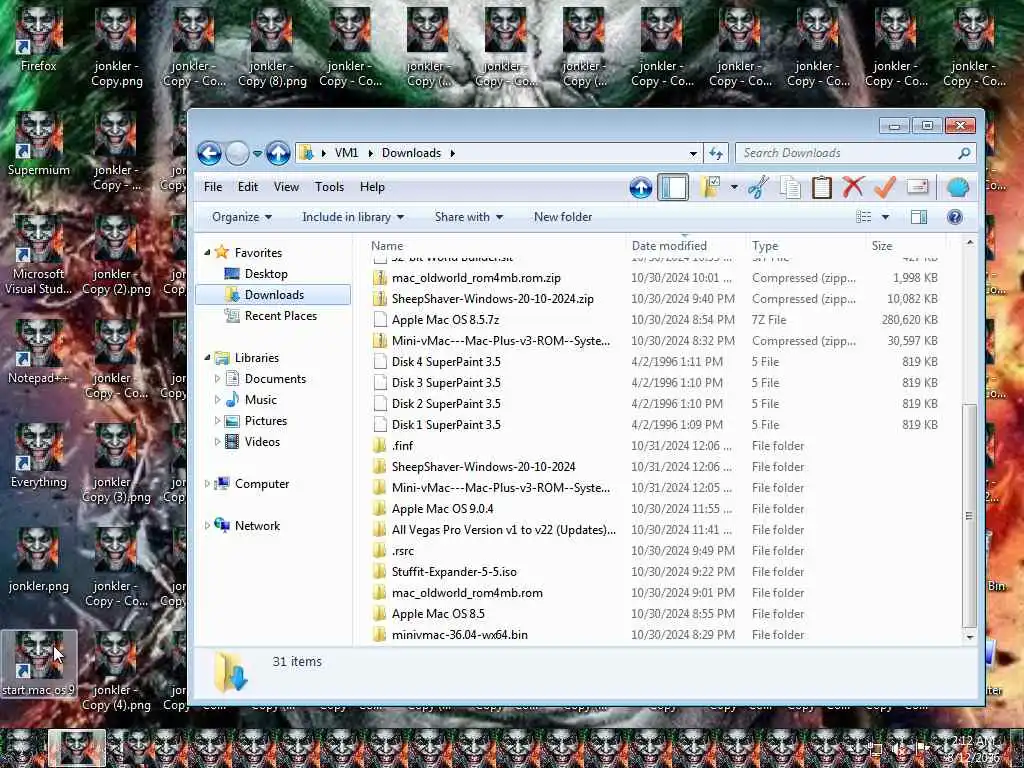This screenshot has height=768, width=1024.
Task: Select the Supermium desktop shortcut
Action: [x=39, y=144]
